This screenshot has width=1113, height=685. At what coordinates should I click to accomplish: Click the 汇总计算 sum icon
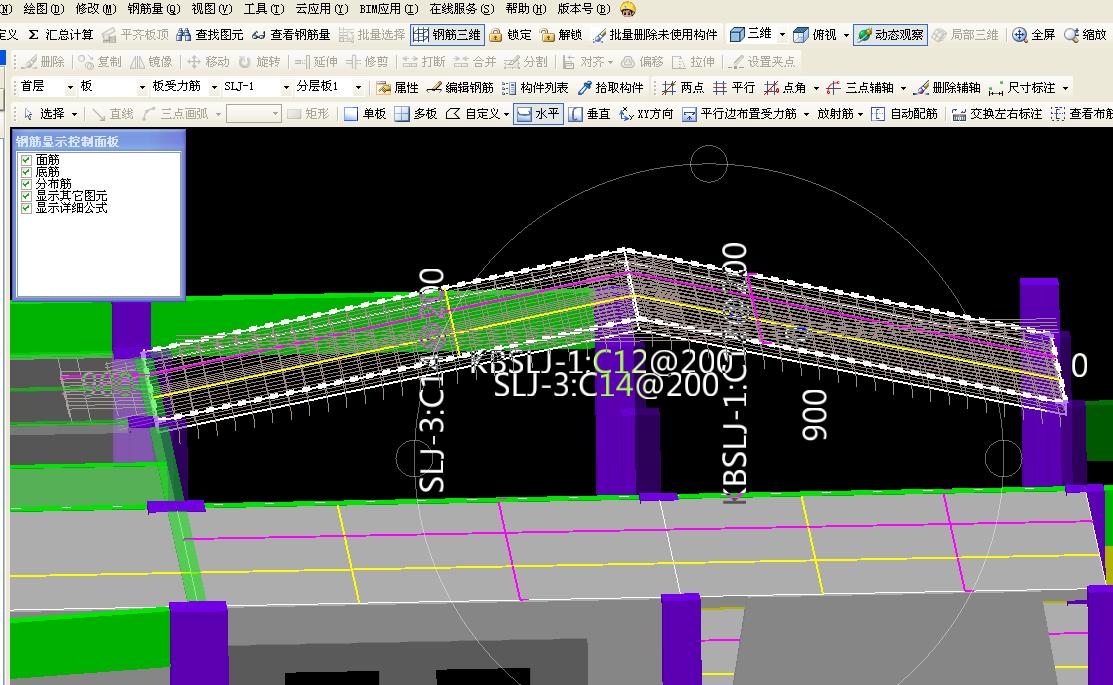point(33,35)
